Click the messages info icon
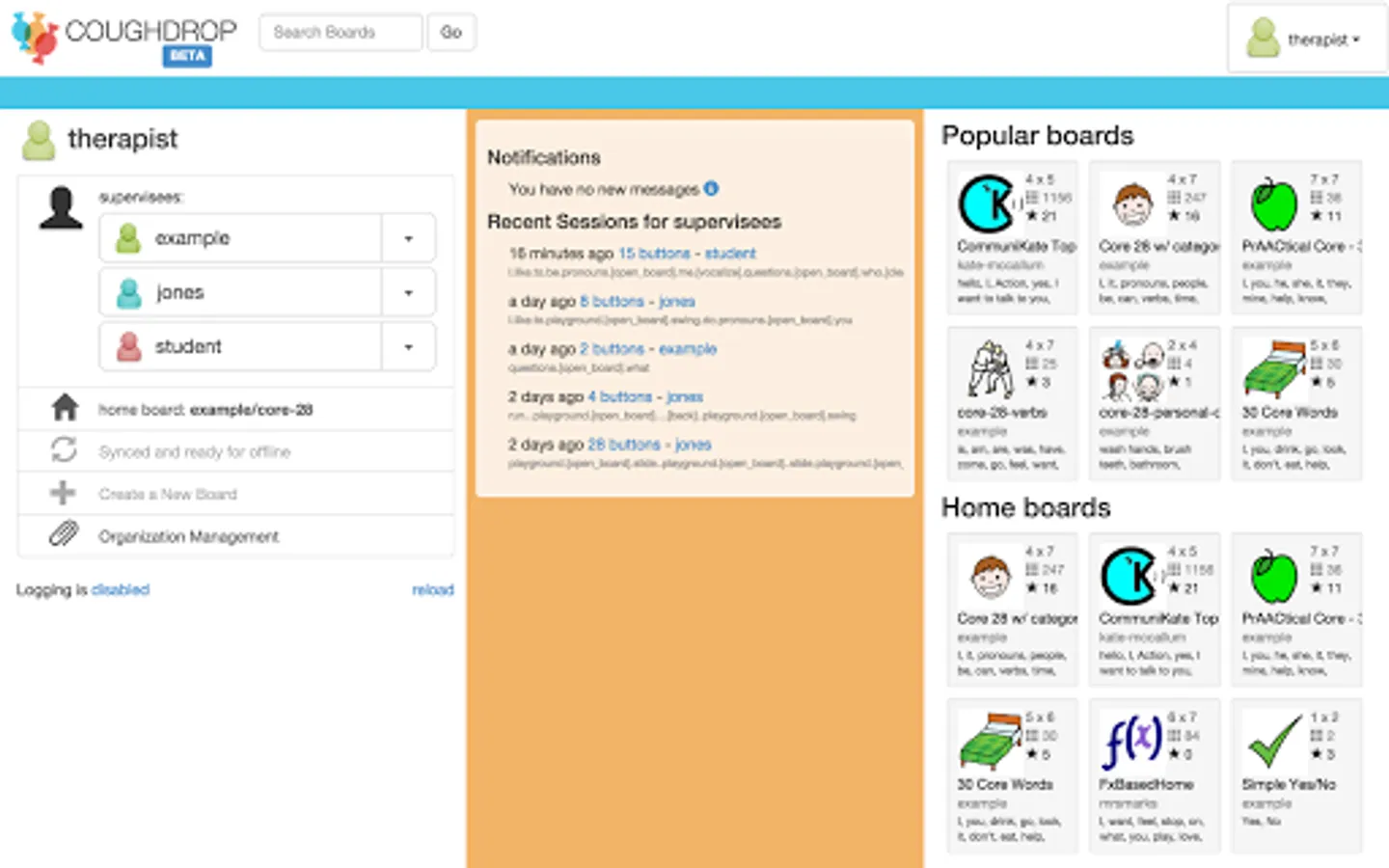This screenshot has height=868, width=1389. click(711, 188)
